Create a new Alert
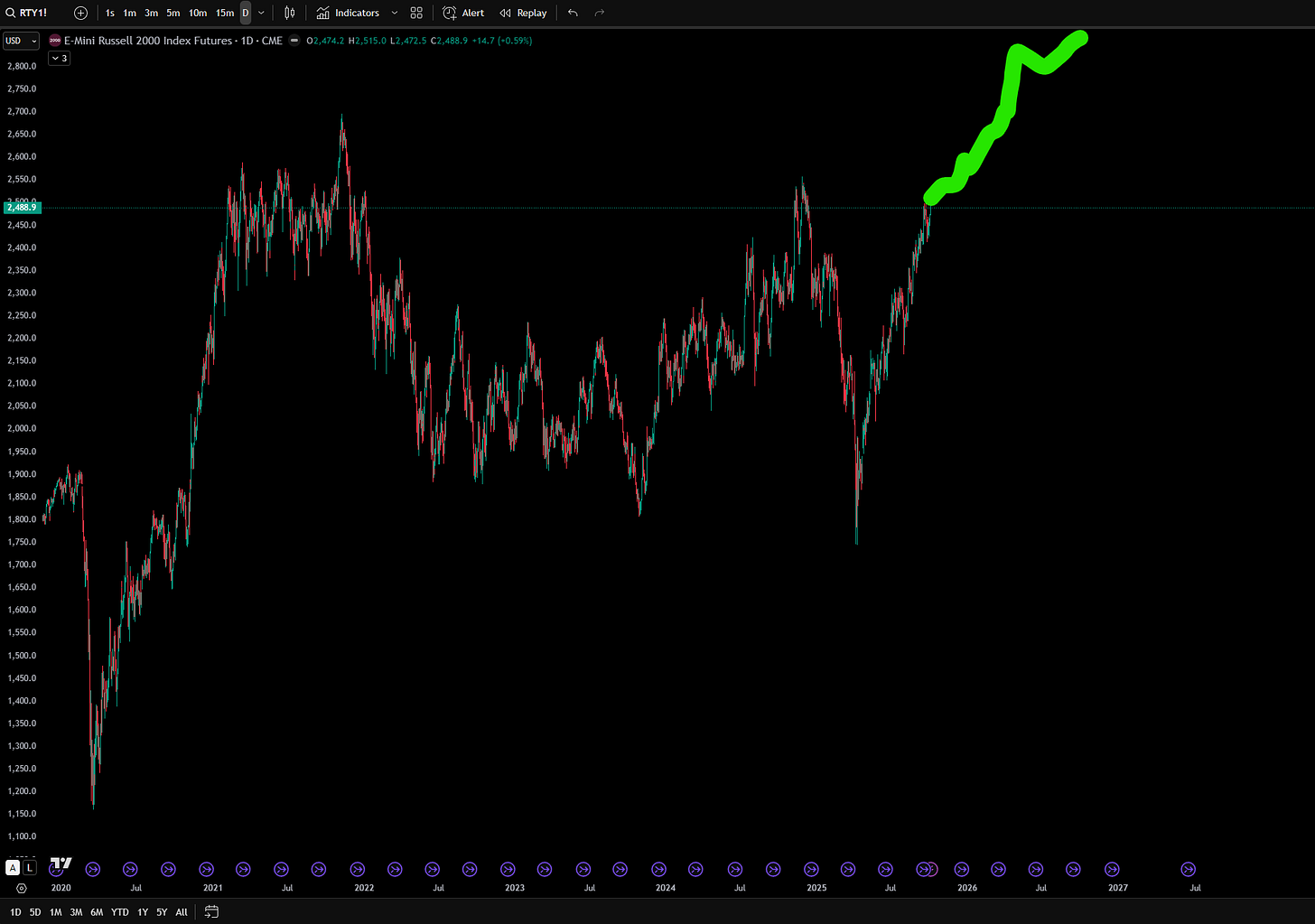Viewport: 1315px width, 924px height. (x=463, y=13)
